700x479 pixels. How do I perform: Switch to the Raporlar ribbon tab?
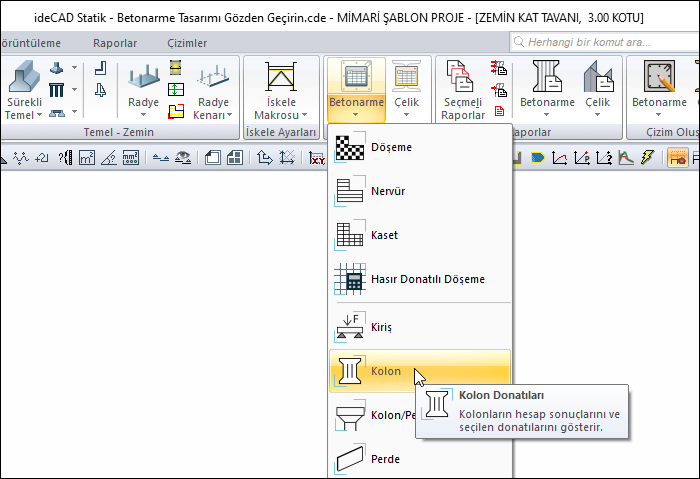(x=115, y=43)
